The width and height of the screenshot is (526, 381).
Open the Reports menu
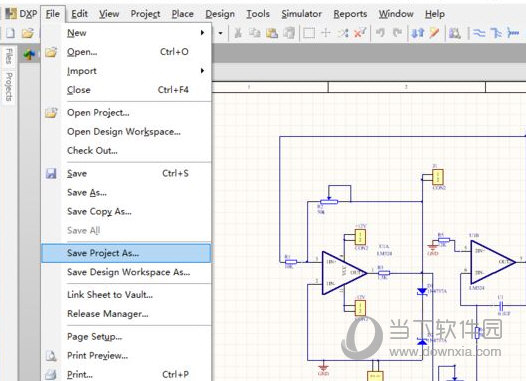click(x=350, y=14)
